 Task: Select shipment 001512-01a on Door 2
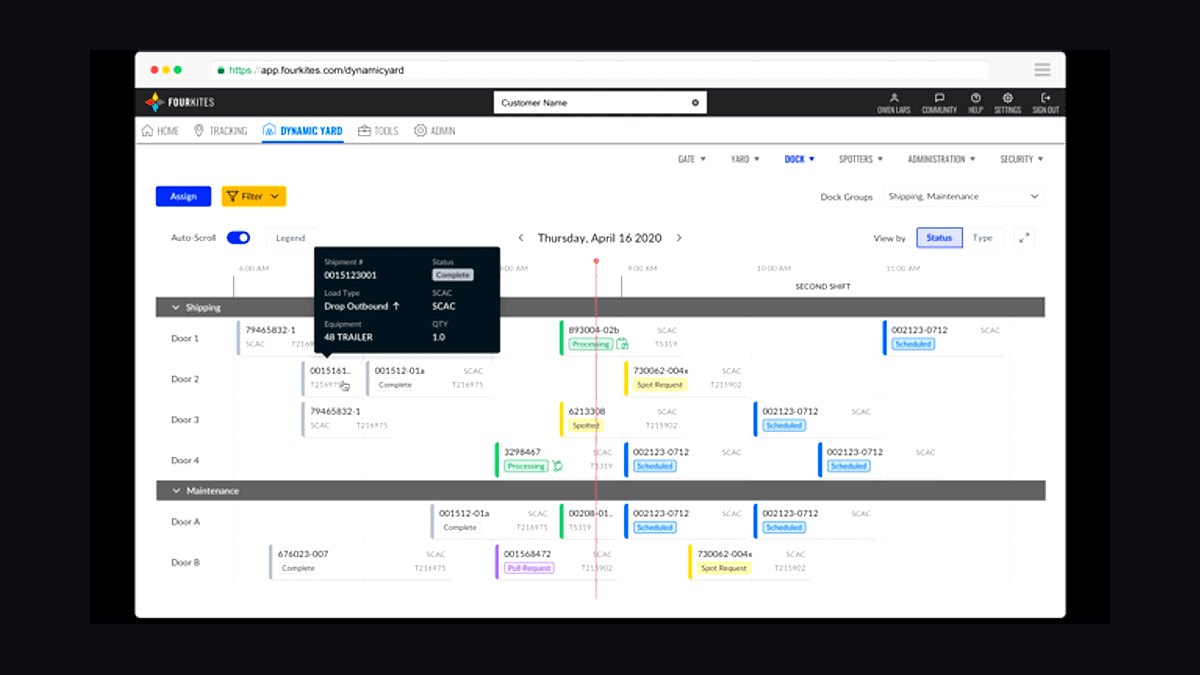428,378
